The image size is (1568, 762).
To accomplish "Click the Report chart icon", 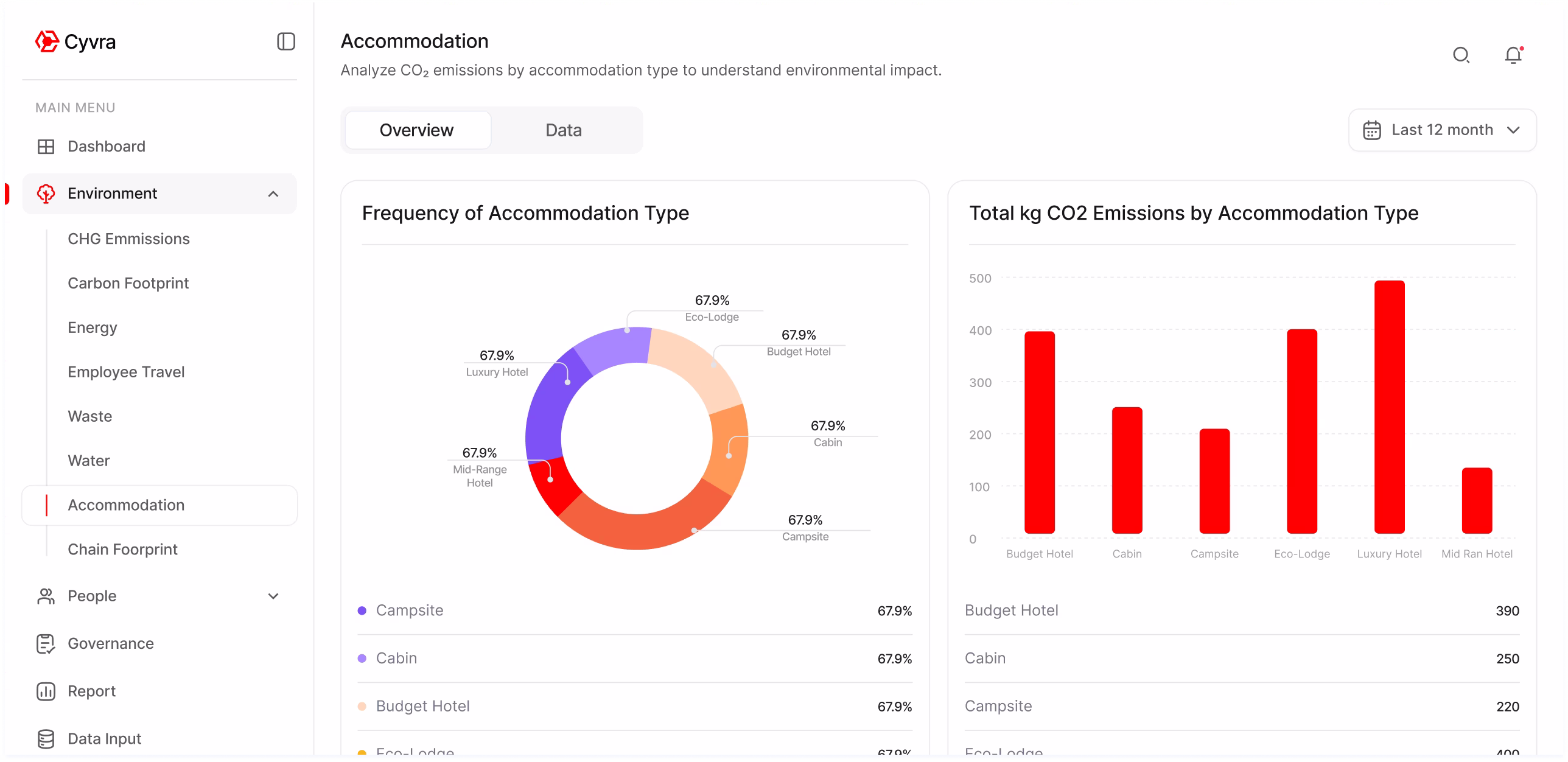I will coord(46,691).
